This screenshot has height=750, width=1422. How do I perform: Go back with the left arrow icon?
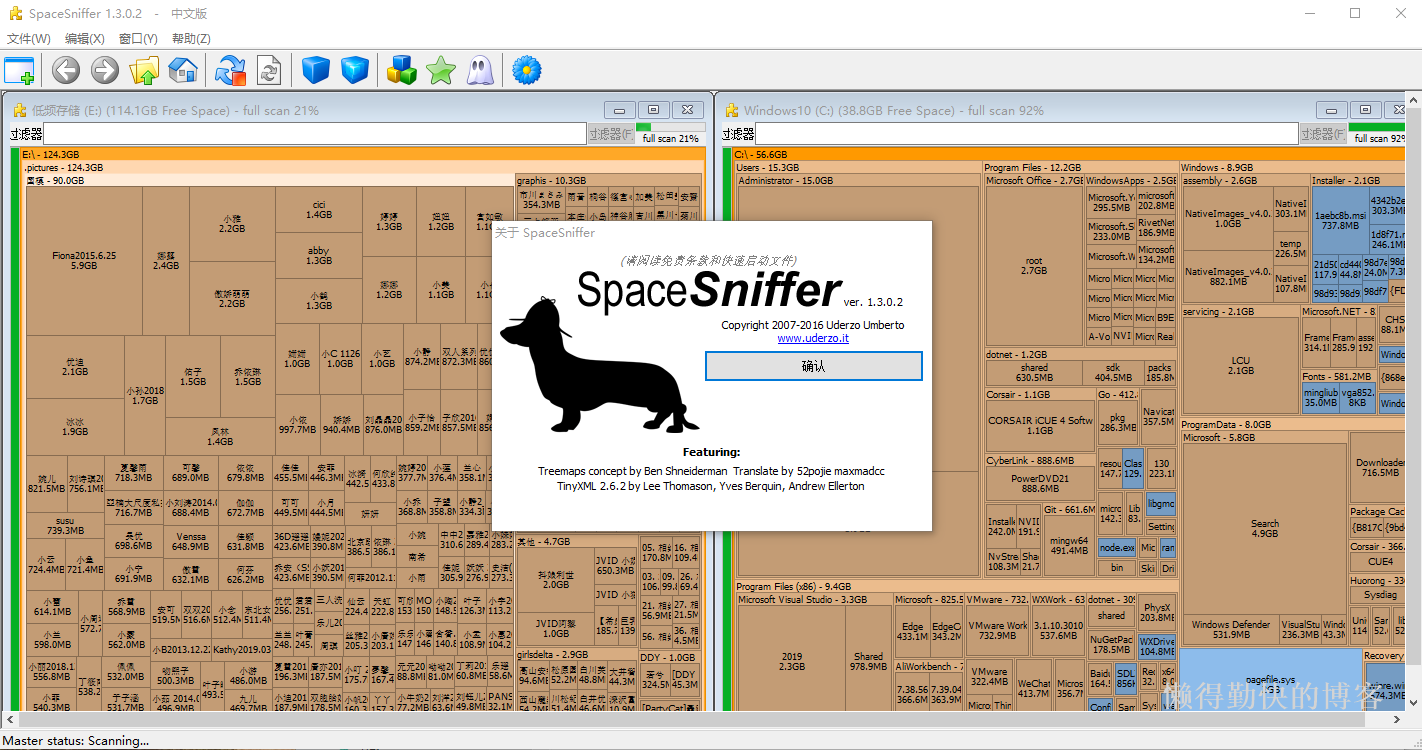[66, 70]
